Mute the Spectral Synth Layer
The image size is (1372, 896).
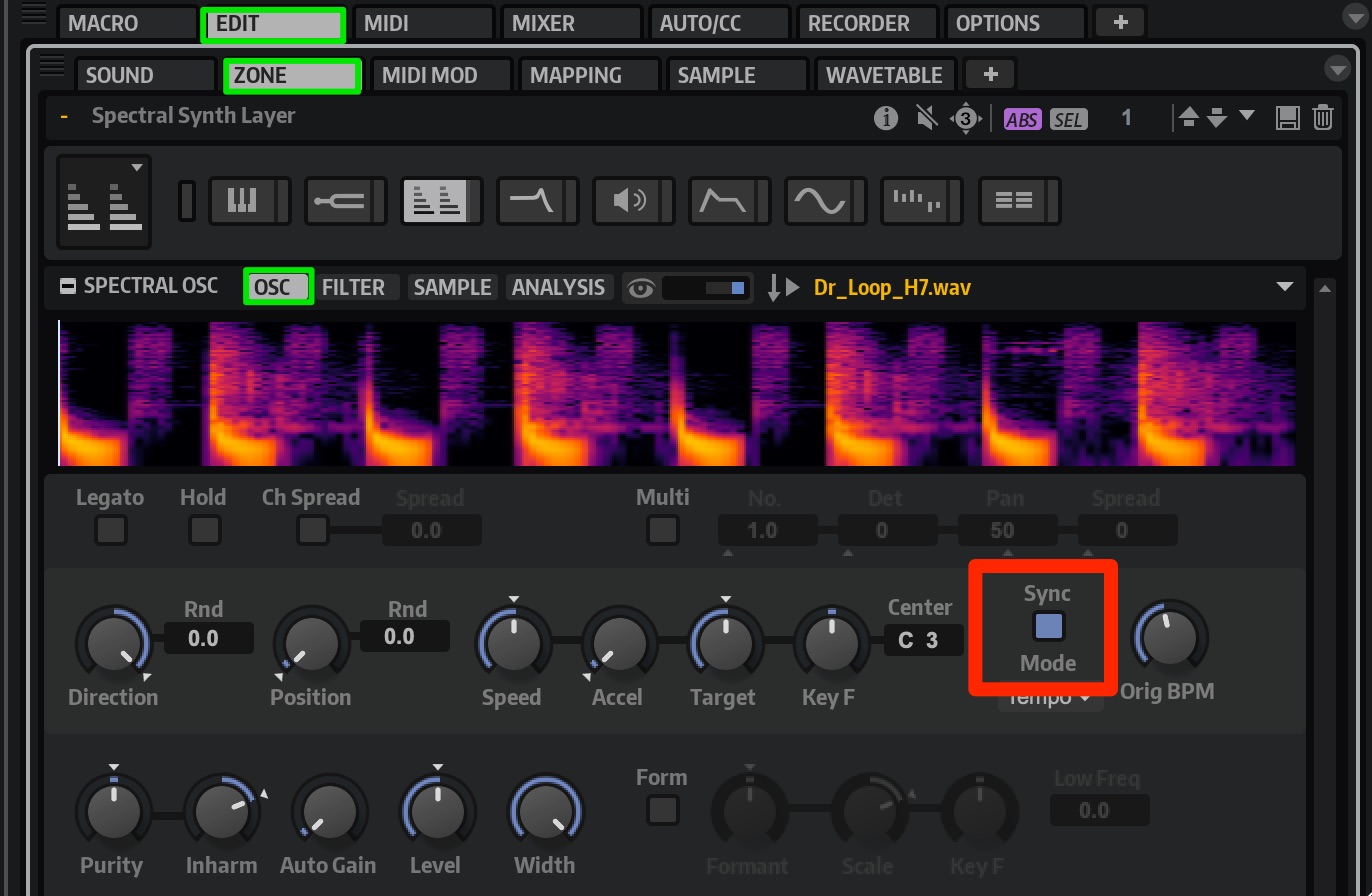pos(927,118)
